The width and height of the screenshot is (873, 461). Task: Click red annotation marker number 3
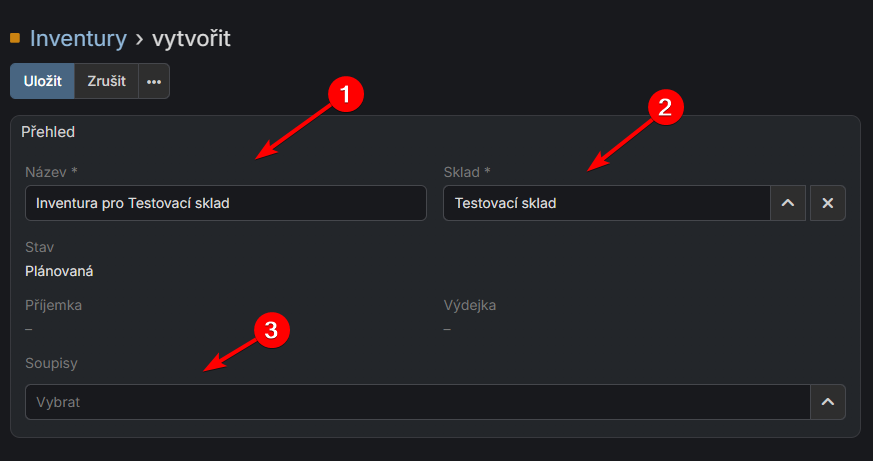(272, 329)
